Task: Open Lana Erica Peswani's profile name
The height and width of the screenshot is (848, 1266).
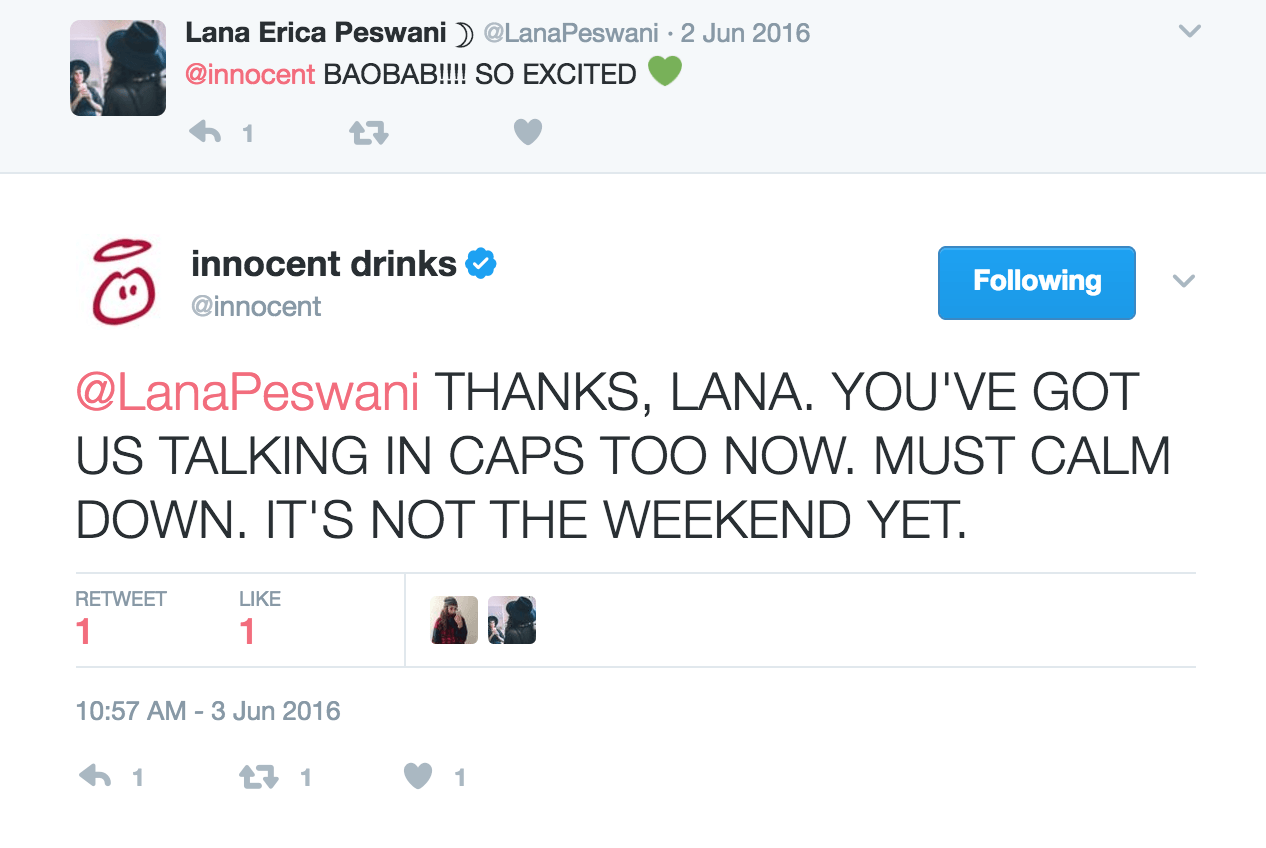Action: 315,33
